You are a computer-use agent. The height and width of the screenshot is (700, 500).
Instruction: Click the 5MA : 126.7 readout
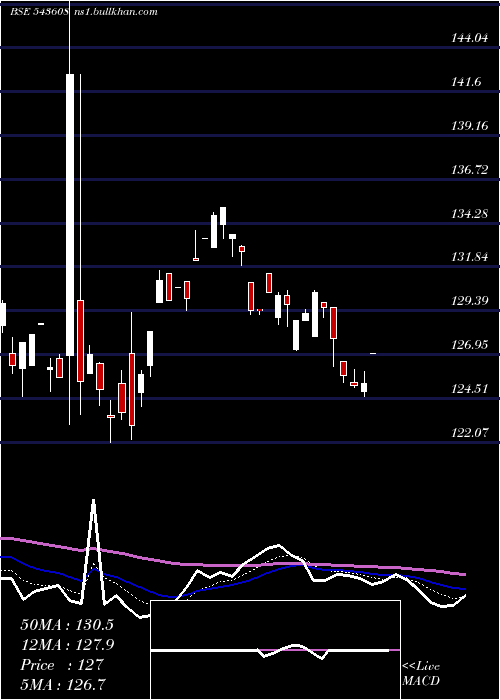63,684
